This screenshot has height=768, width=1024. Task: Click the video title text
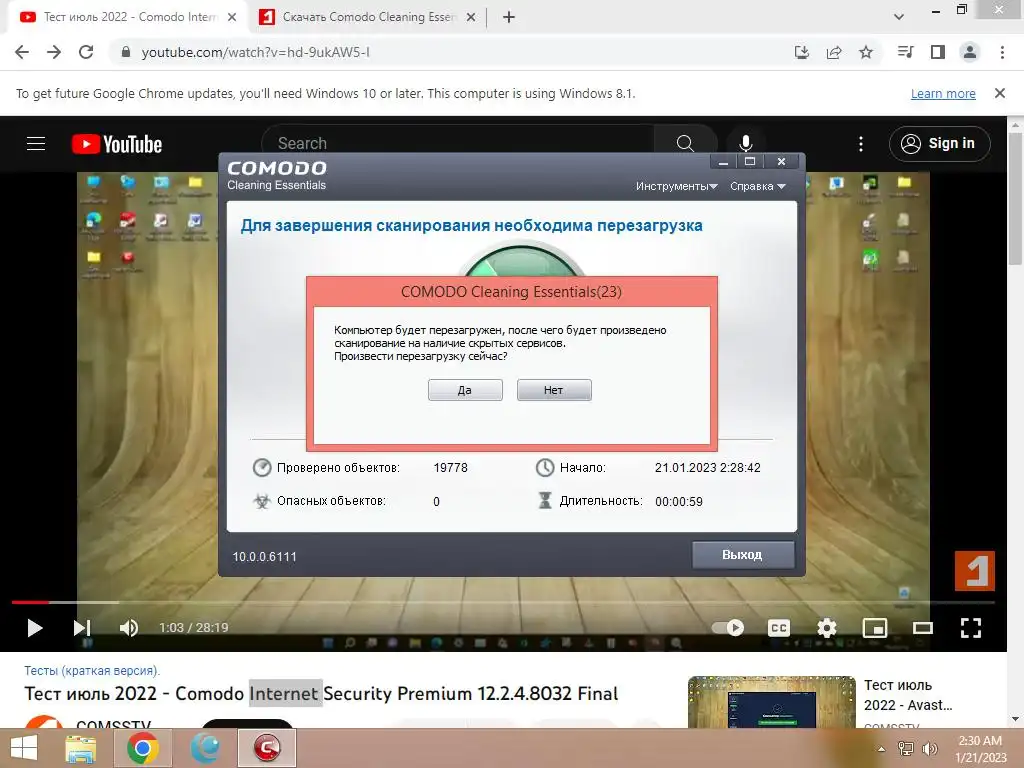[321, 694]
